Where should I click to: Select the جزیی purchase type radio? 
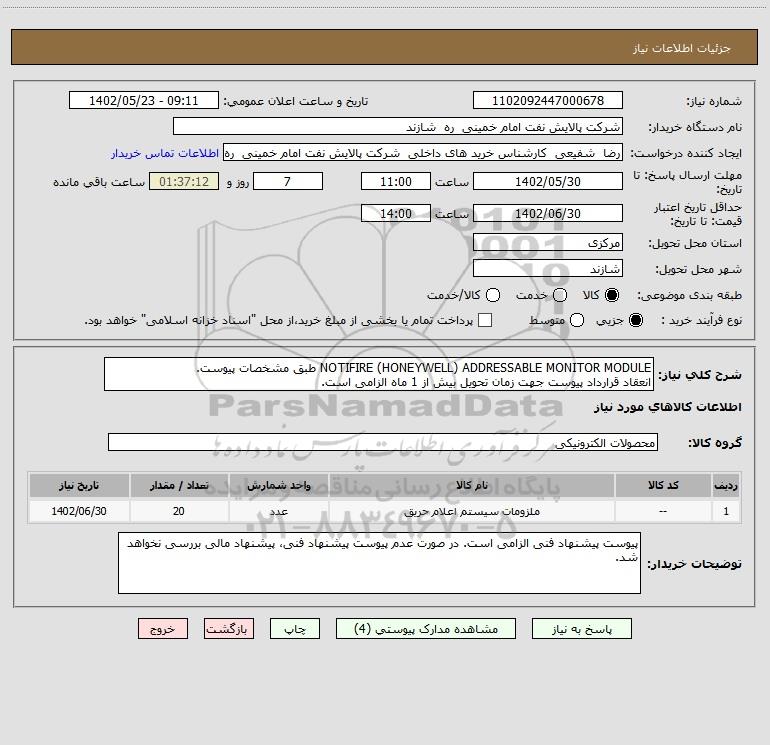pos(636,321)
